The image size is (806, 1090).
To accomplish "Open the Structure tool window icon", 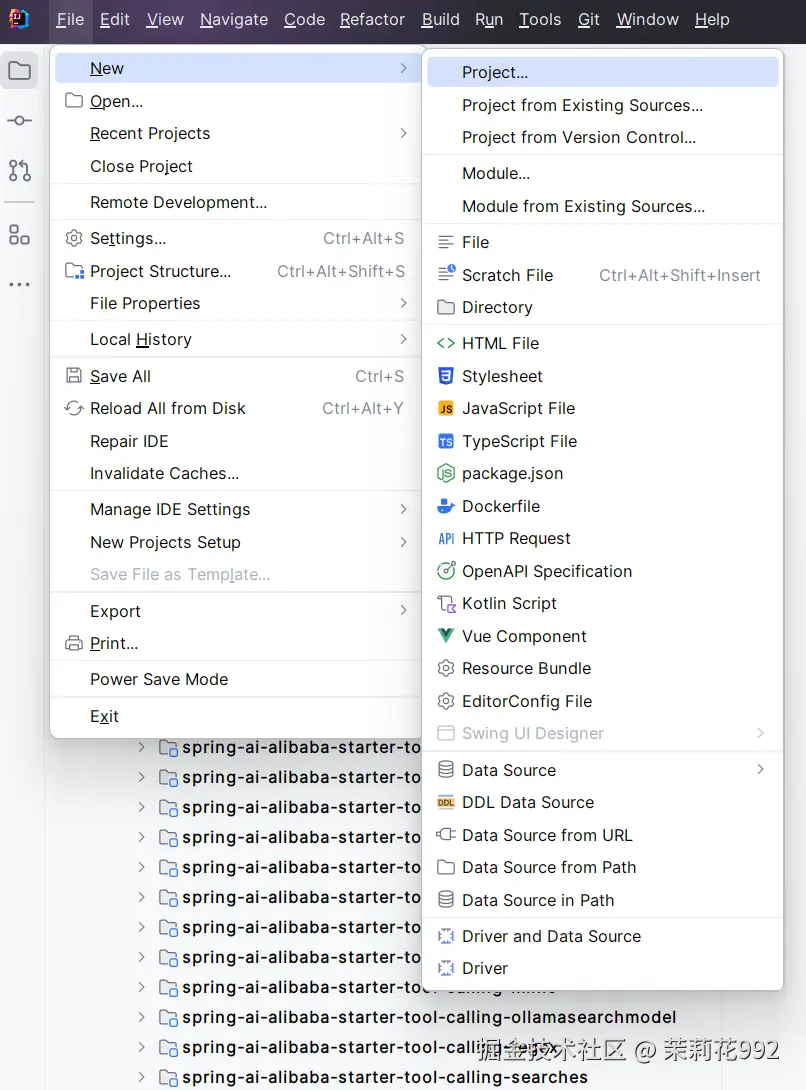I will [x=19, y=235].
